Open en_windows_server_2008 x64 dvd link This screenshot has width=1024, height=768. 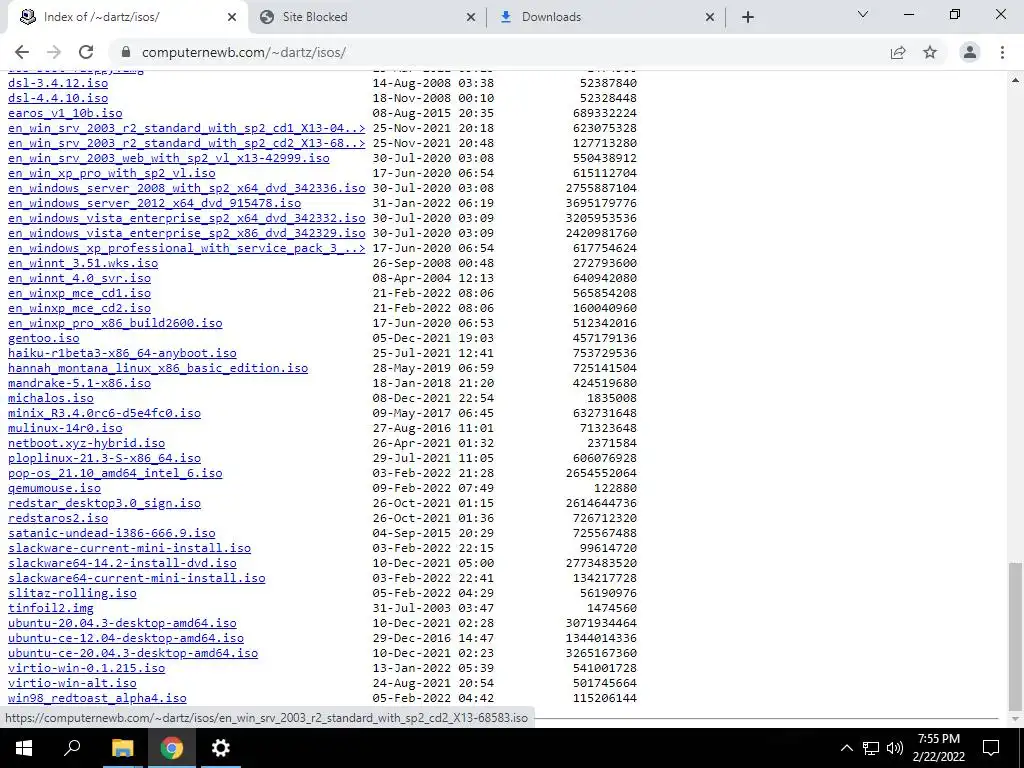187,188
